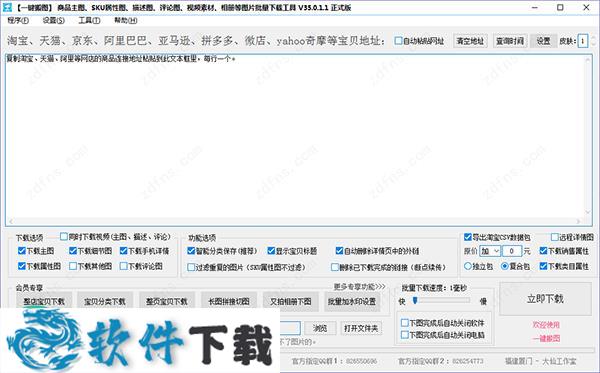This screenshot has height=373, width=600.
Task: Click the app icon in the title bar
Action: [x=7, y=7]
